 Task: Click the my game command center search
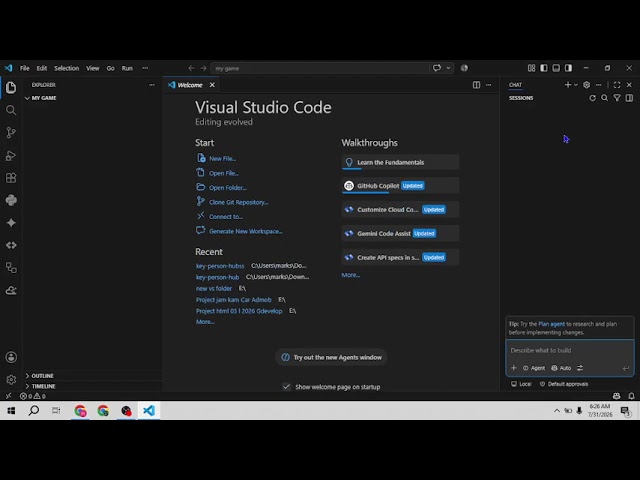(319, 68)
